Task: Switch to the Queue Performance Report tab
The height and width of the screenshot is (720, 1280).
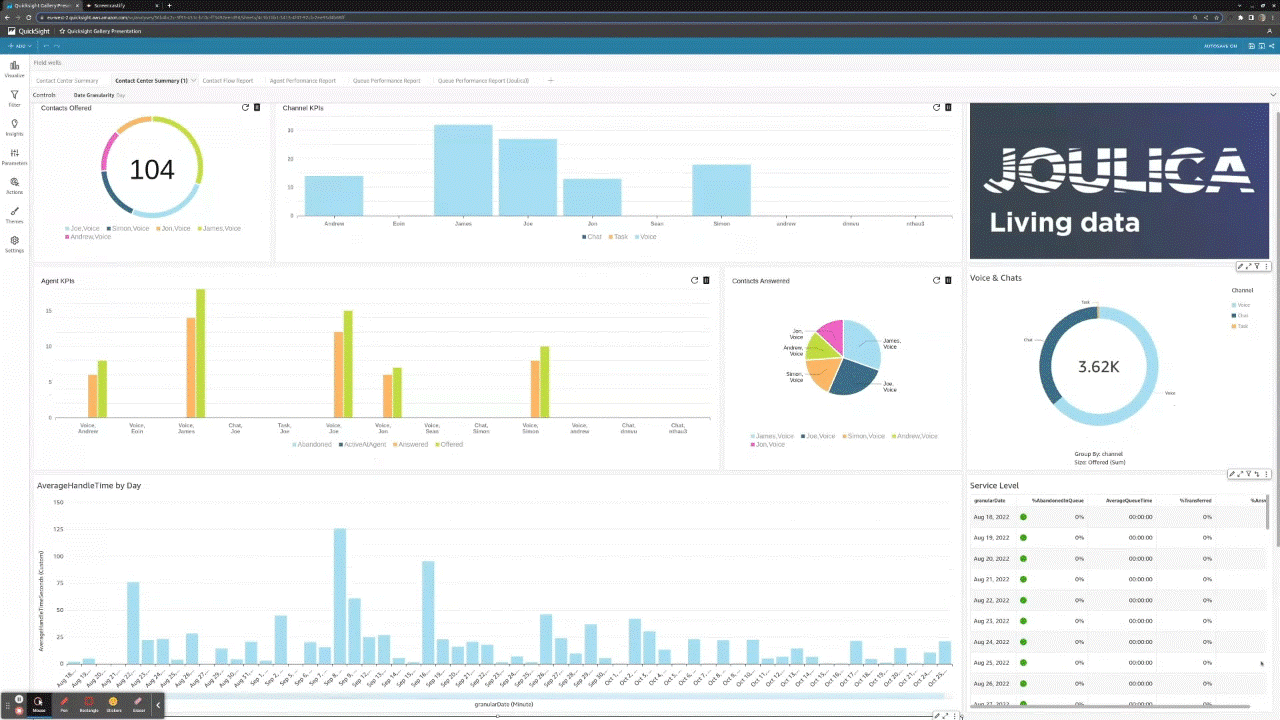Action: tap(385, 80)
